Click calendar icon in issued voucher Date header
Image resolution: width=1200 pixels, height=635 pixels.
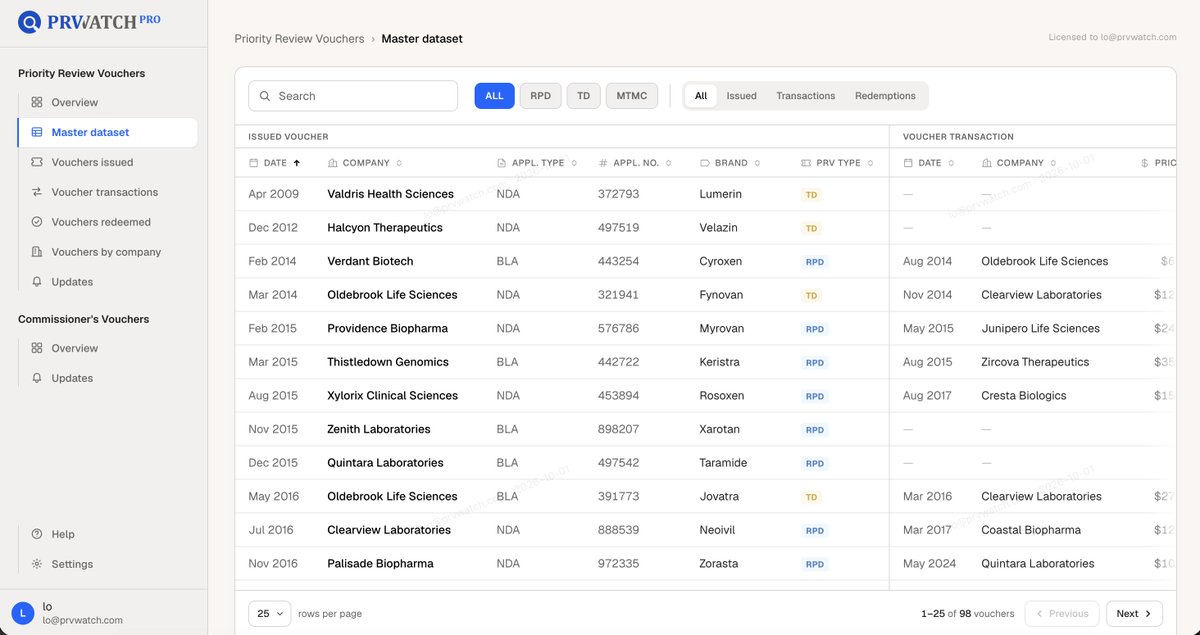coord(253,163)
